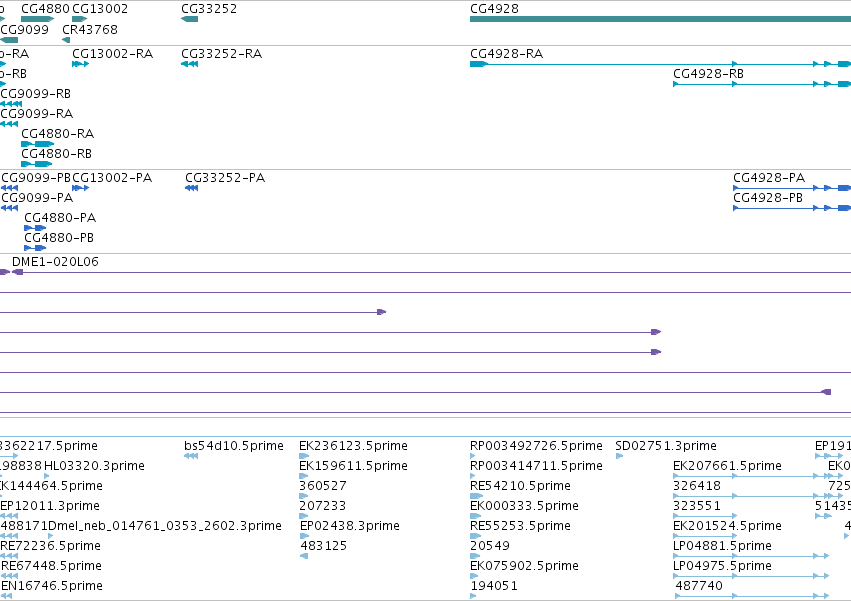Open the CG33252 gene label
The width and height of the screenshot is (851, 601).
coord(209,9)
